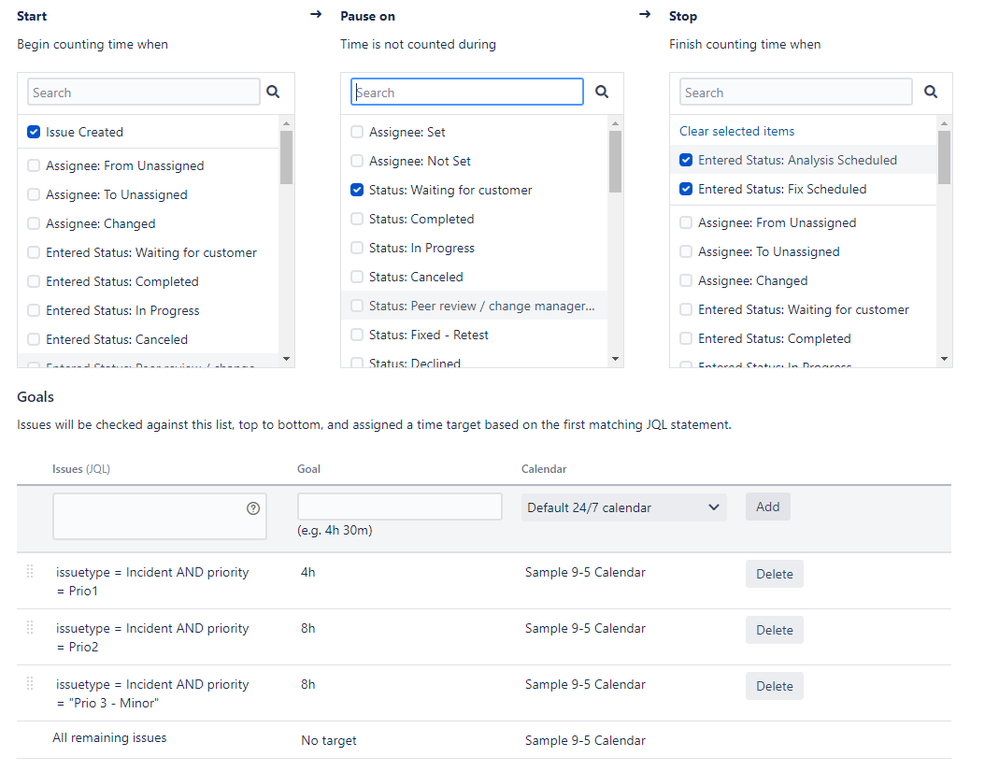Check Status: Fixed - Retest pause option
This screenshot has width=999, height=771.
tap(357, 335)
